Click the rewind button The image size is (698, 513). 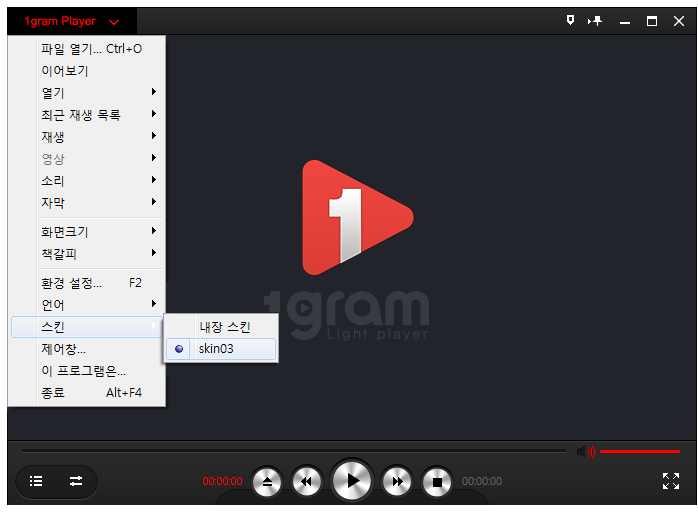coord(306,481)
